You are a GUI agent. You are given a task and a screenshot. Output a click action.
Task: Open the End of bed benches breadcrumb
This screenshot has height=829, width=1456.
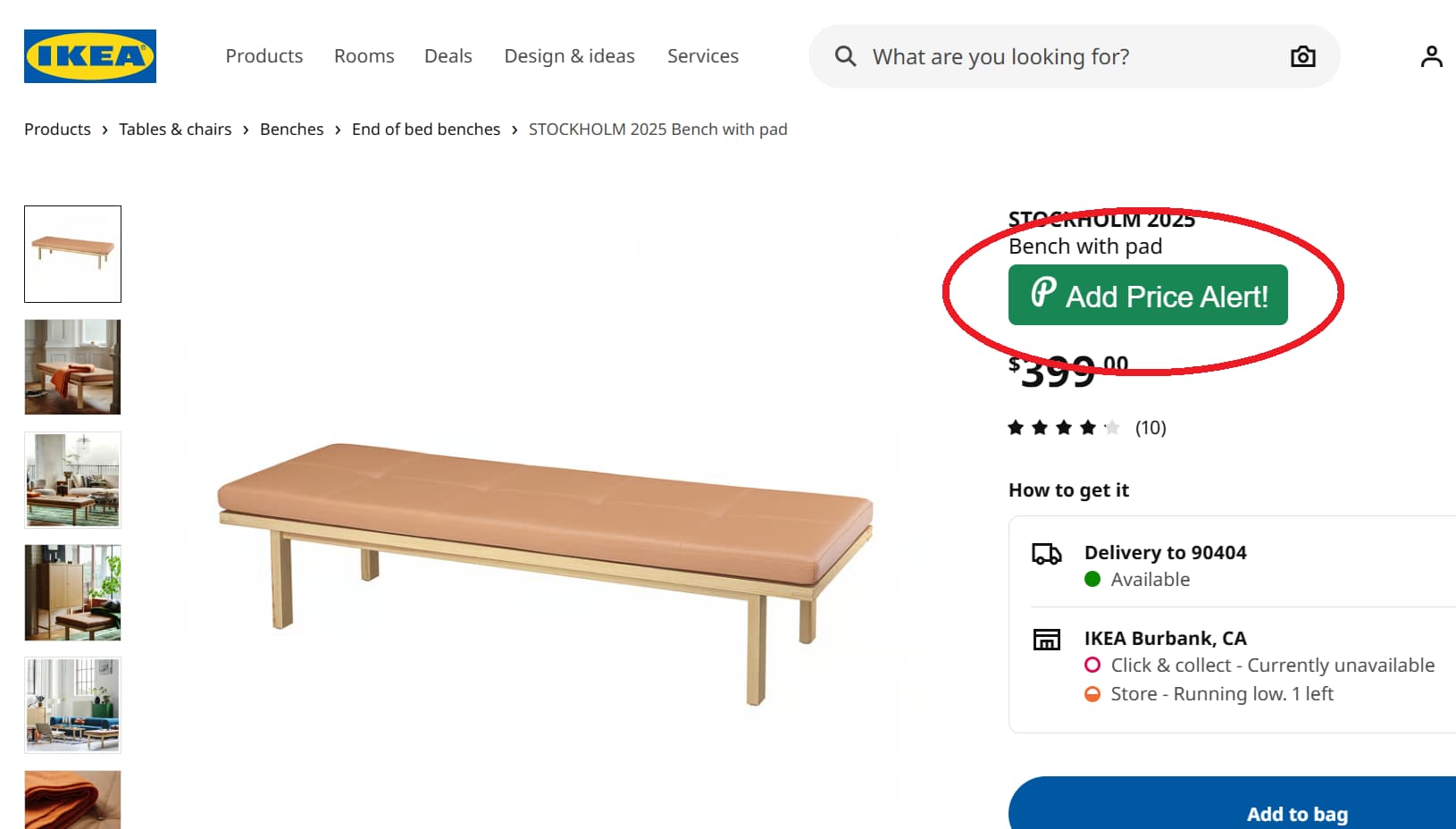(x=425, y=129)
